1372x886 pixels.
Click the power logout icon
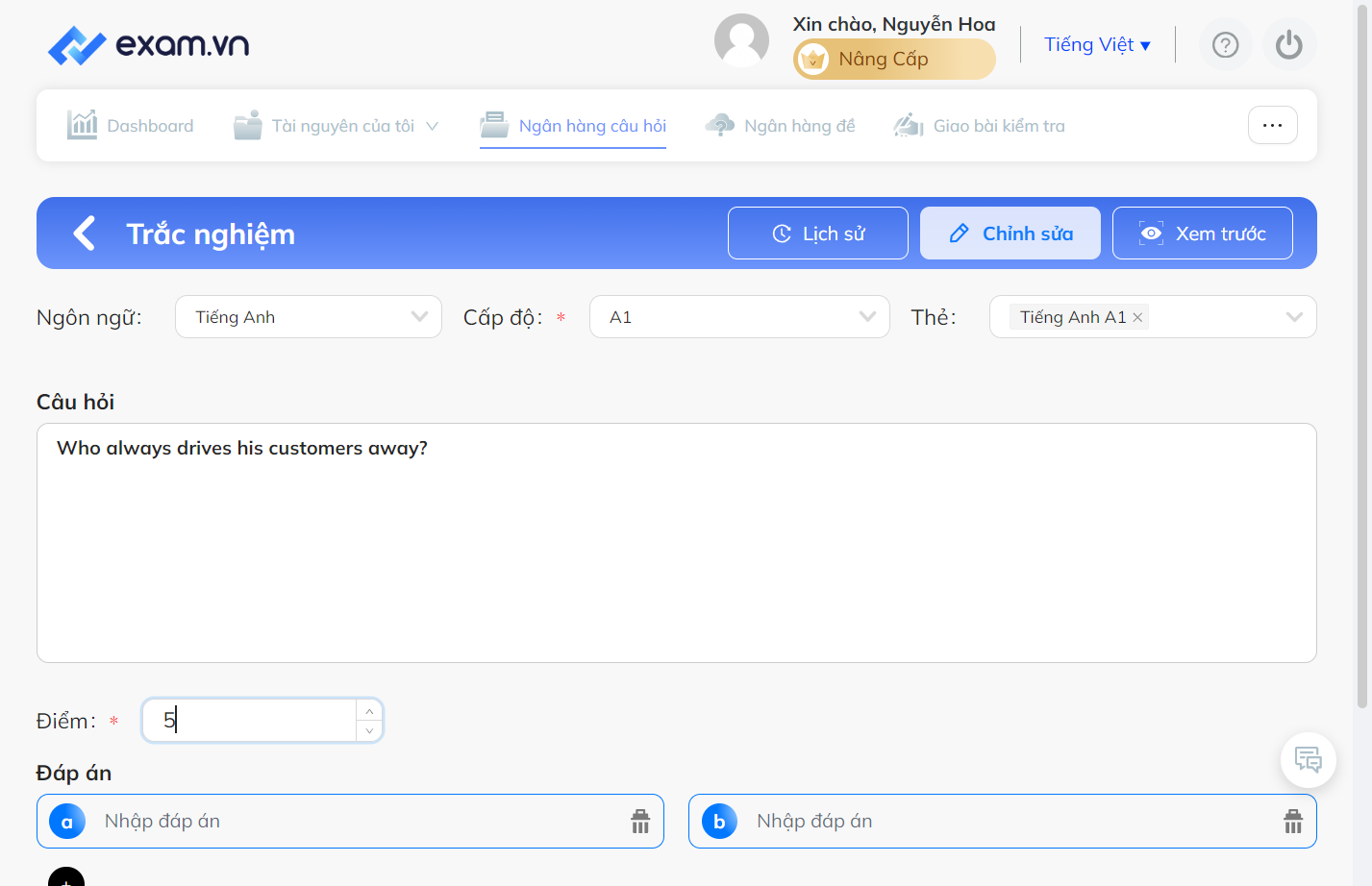pos(1288,45)
